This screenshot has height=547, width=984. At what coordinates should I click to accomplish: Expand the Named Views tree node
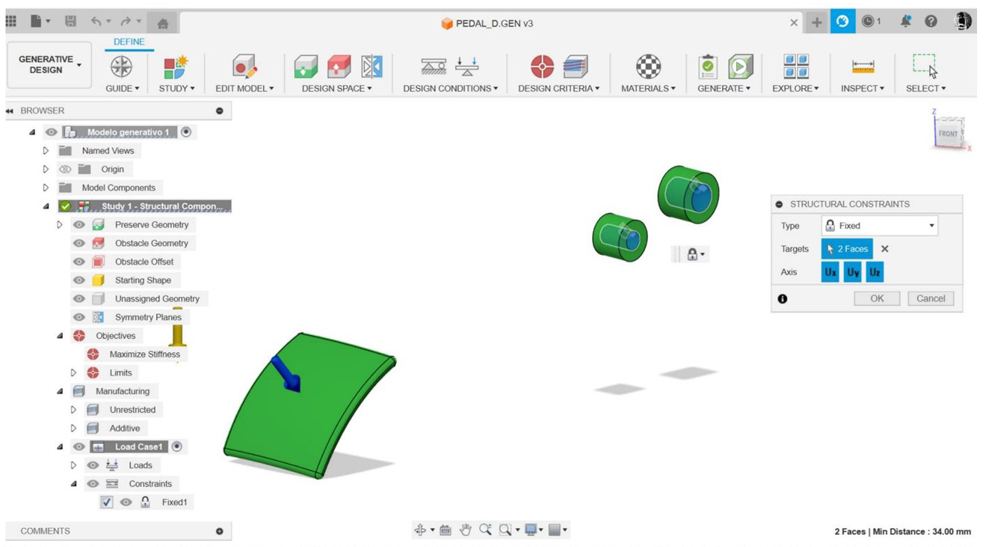point(46,151)
